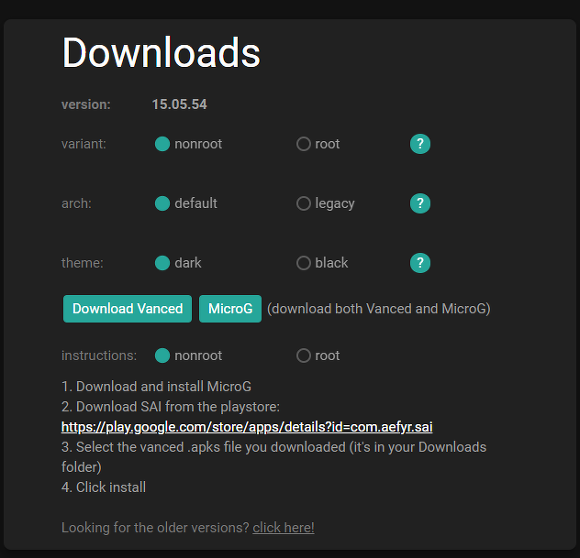Select nonroot variant radio button
Viewport: 580px width, 558px height.
click(x=162, y=144)
